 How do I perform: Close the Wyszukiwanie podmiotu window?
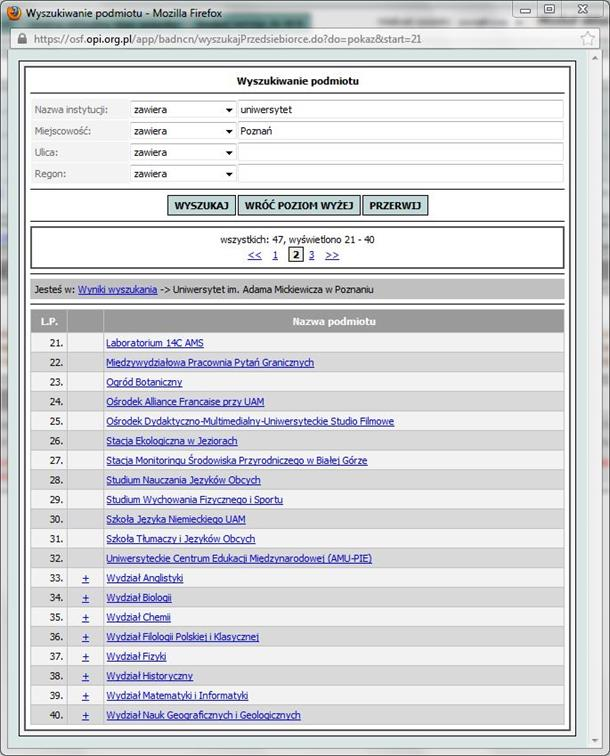[583, 9]
